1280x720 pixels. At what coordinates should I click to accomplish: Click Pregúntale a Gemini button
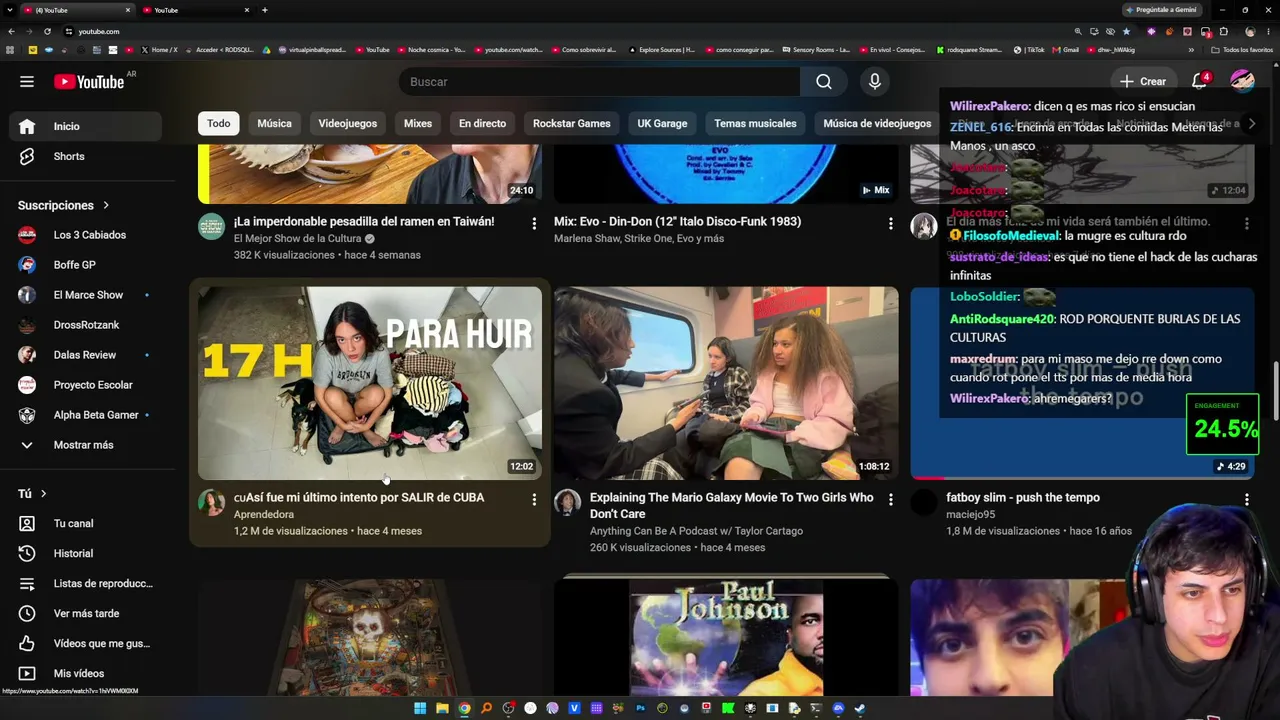click(x=1161, y=10)
